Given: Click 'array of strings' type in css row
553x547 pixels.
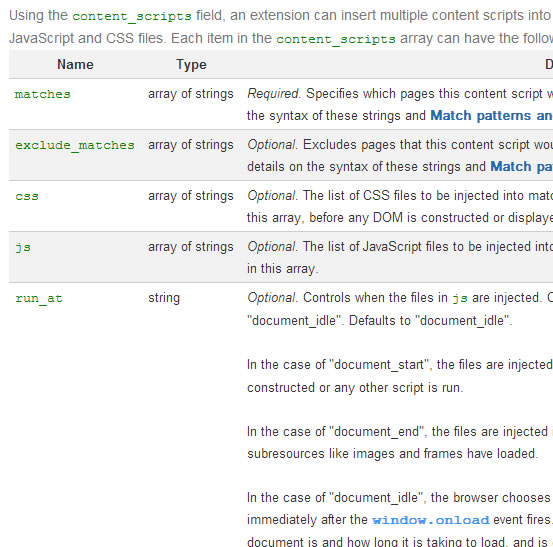Looking at the screenshot, I should pos(191,196).
